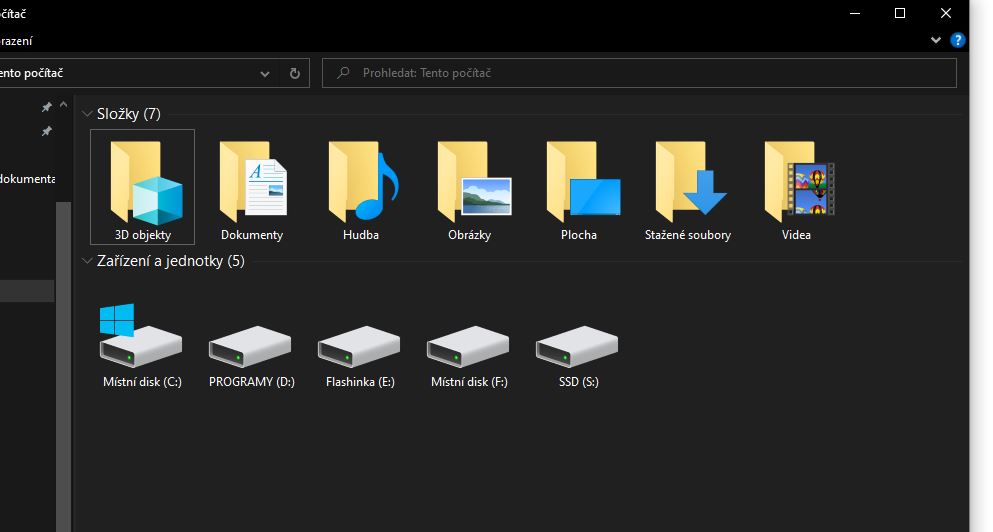Click the navigation pane scrollbar up arrow
Viewport: 993px width, 532px height.
click(x=64, y=106)
